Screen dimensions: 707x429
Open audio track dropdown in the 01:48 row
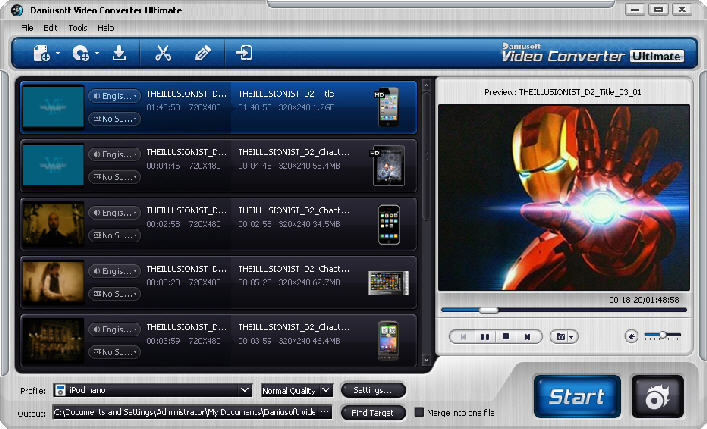pos(114,96)
